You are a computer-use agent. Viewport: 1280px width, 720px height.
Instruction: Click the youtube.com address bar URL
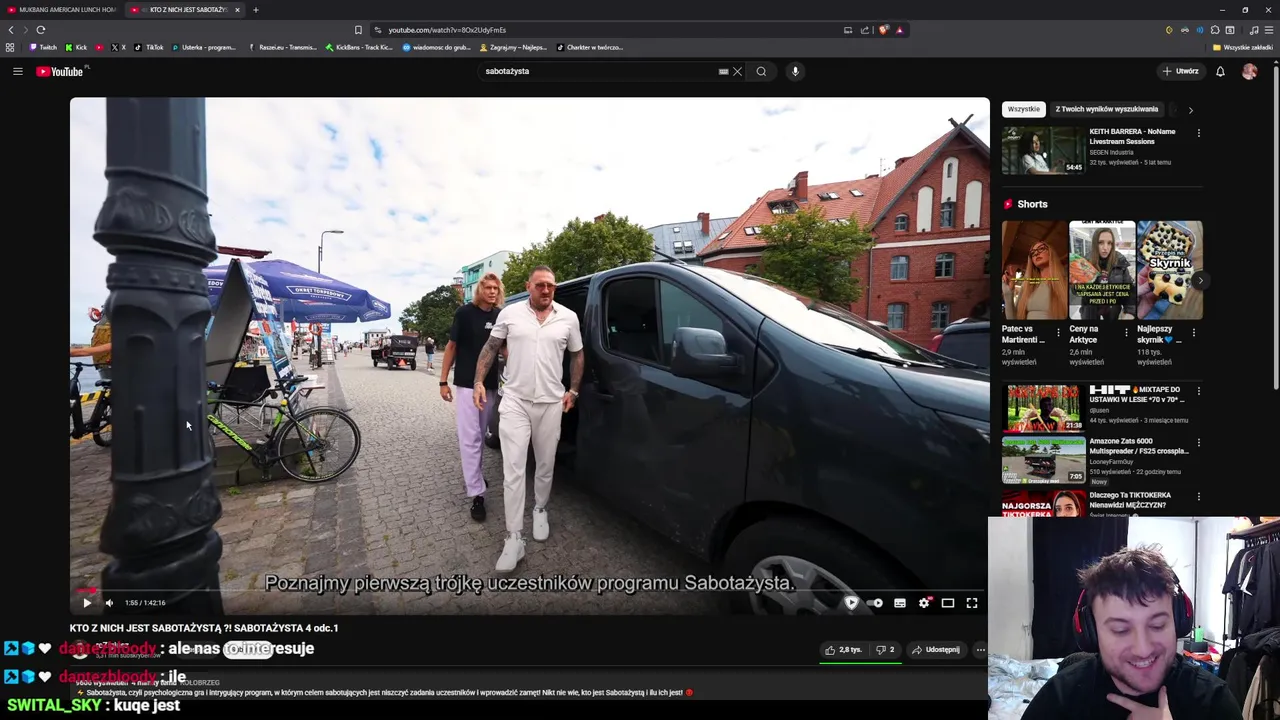447,30
